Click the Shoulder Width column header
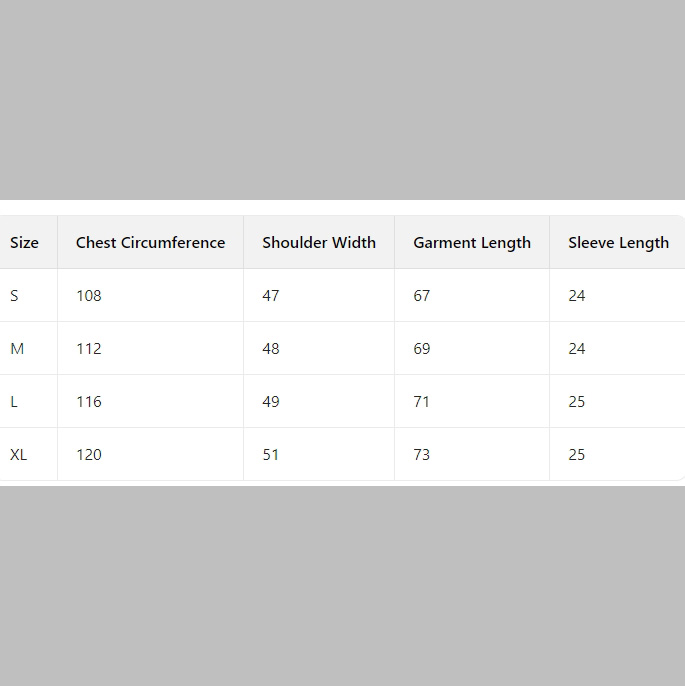Screen dimensions: 685x686 pos(319,243)
